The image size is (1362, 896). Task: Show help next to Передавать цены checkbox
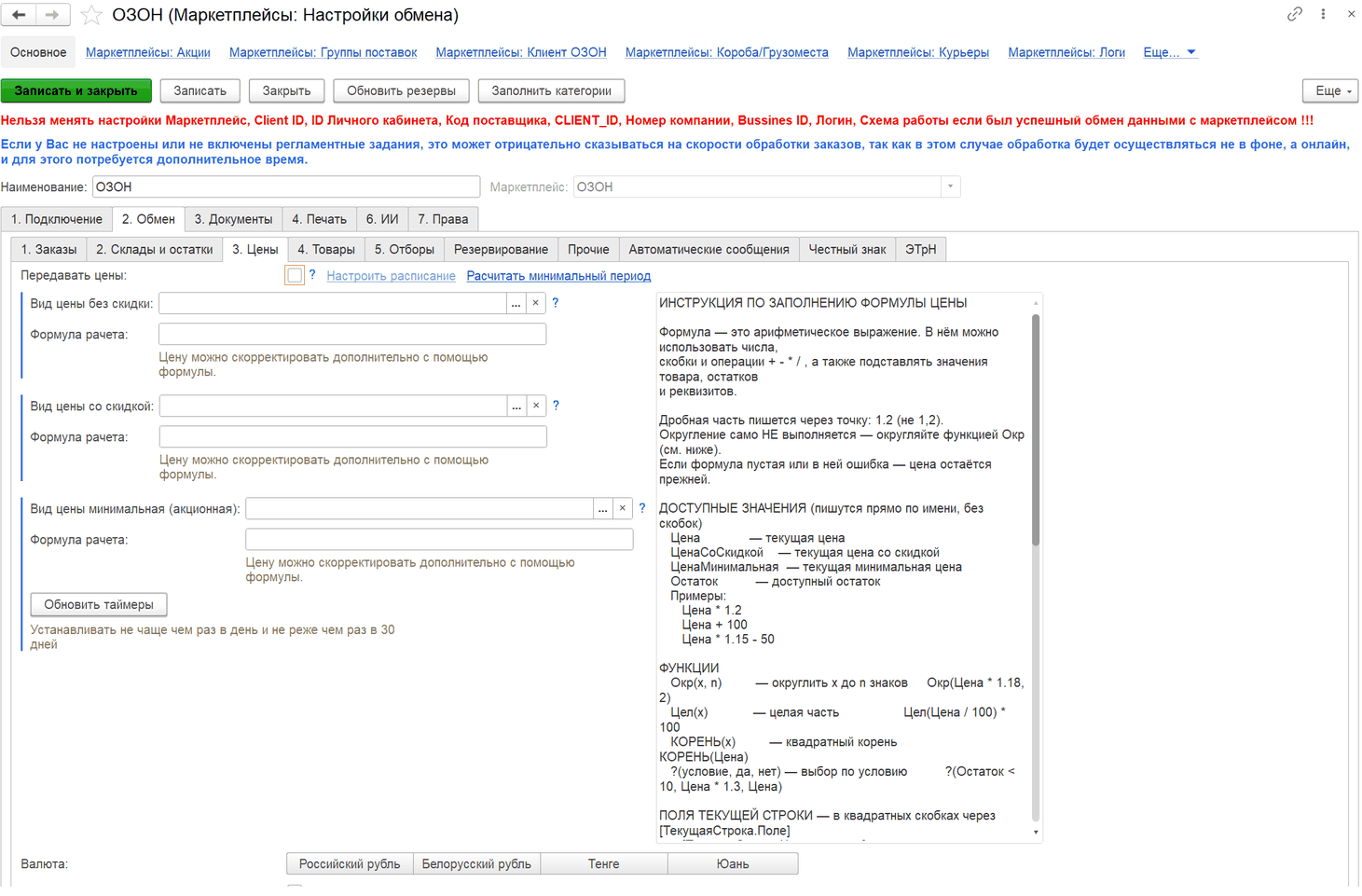coord(312,275)
